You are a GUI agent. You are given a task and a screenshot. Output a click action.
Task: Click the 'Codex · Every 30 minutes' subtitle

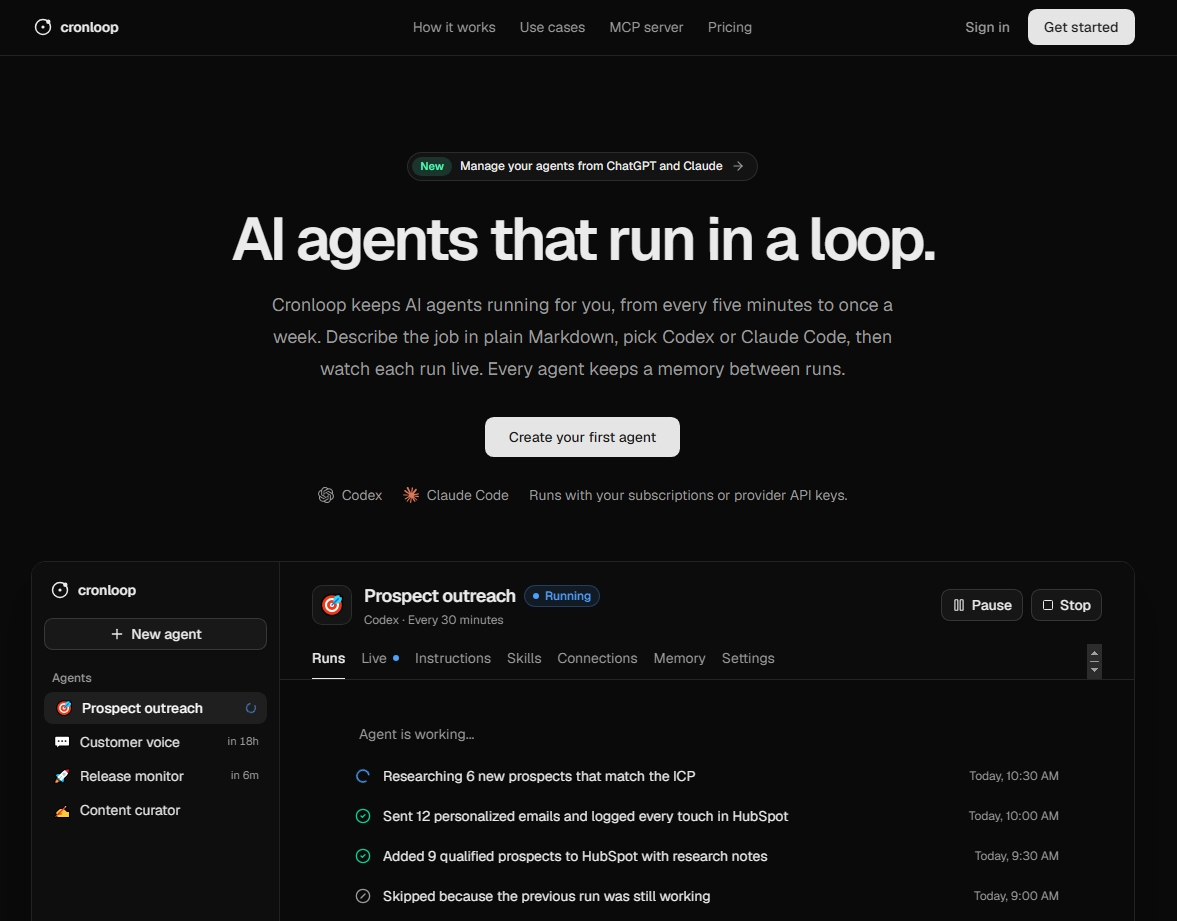(434, 620)
